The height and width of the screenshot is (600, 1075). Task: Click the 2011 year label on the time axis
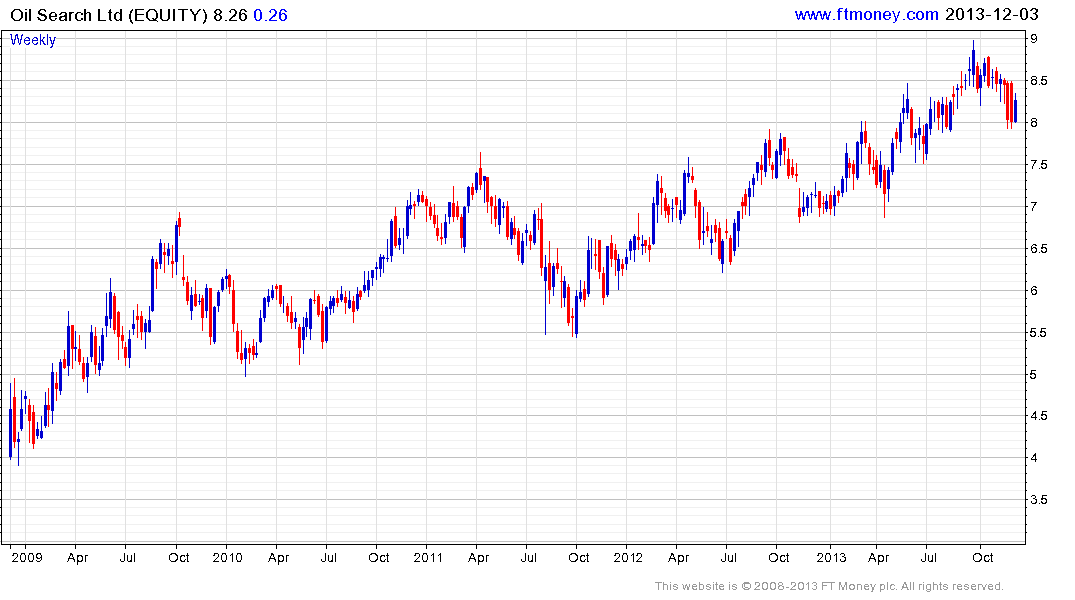coord(428,557)
